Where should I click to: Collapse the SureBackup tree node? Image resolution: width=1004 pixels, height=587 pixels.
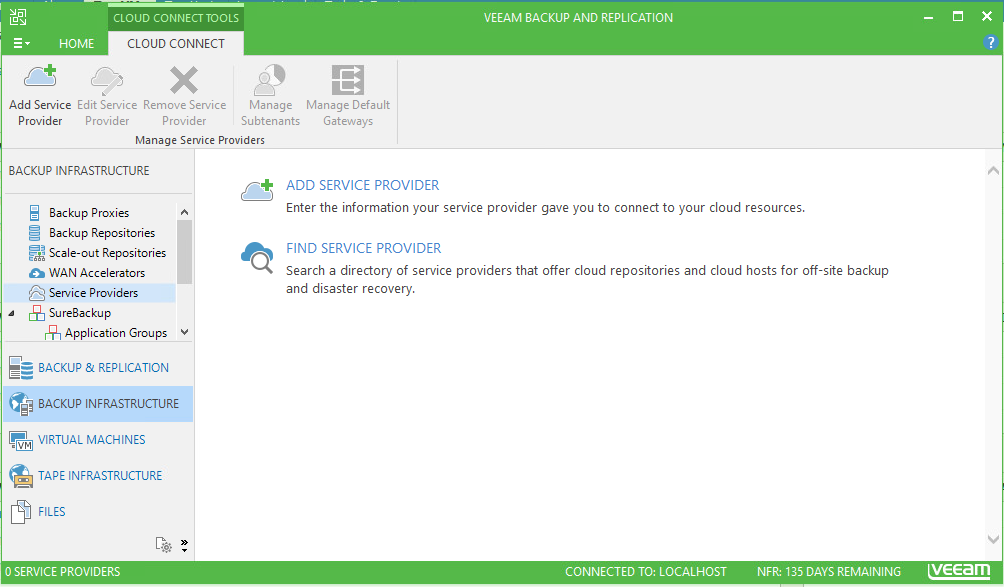tap(12, 313)
